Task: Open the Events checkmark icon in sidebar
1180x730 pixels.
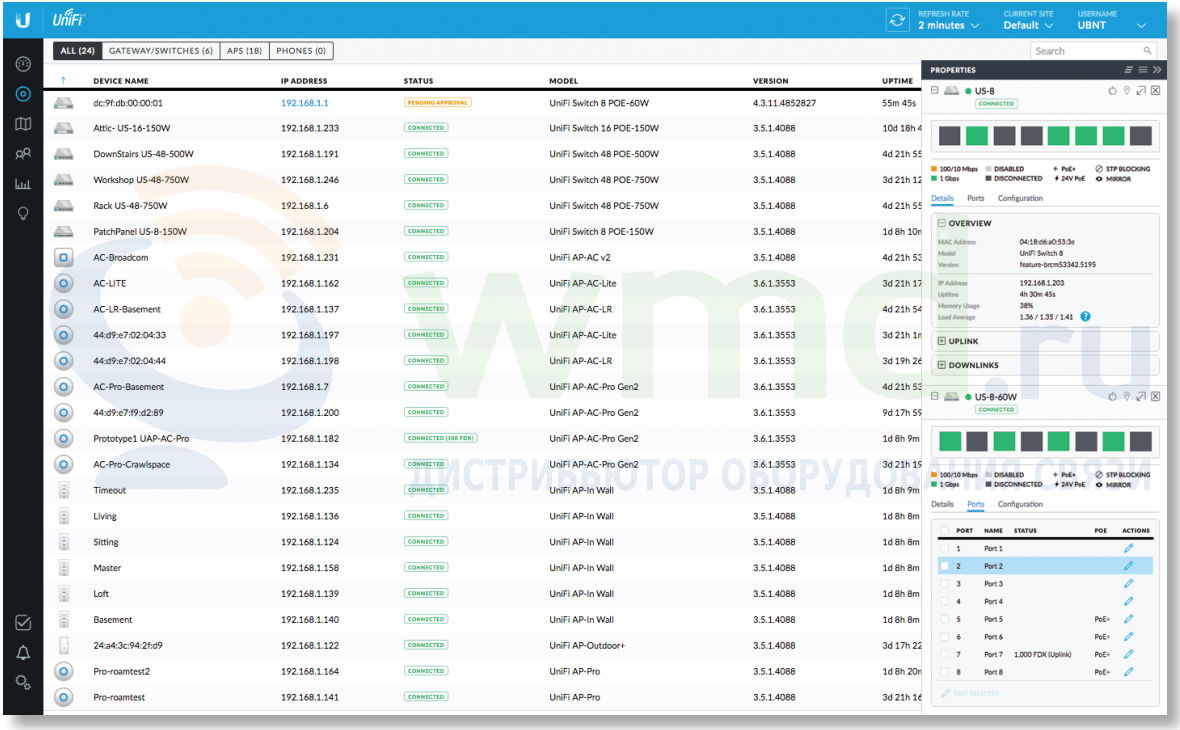Action: pyautogui.click(x=23, y=622)
